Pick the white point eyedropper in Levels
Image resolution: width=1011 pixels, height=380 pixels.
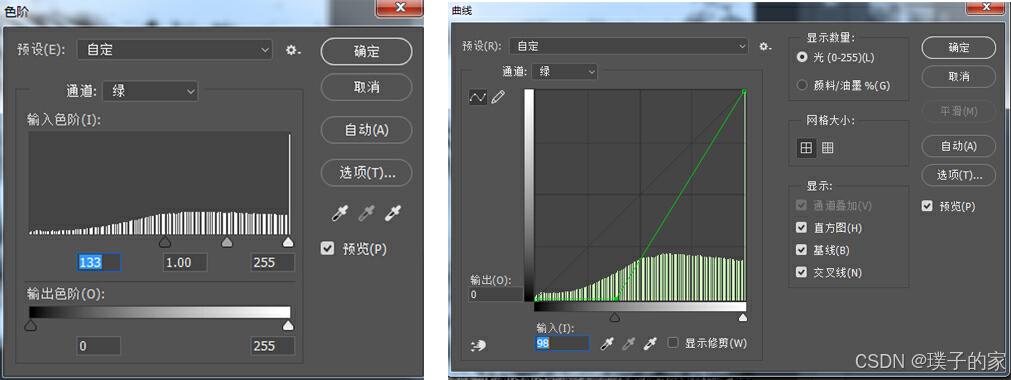coord(393,214)
